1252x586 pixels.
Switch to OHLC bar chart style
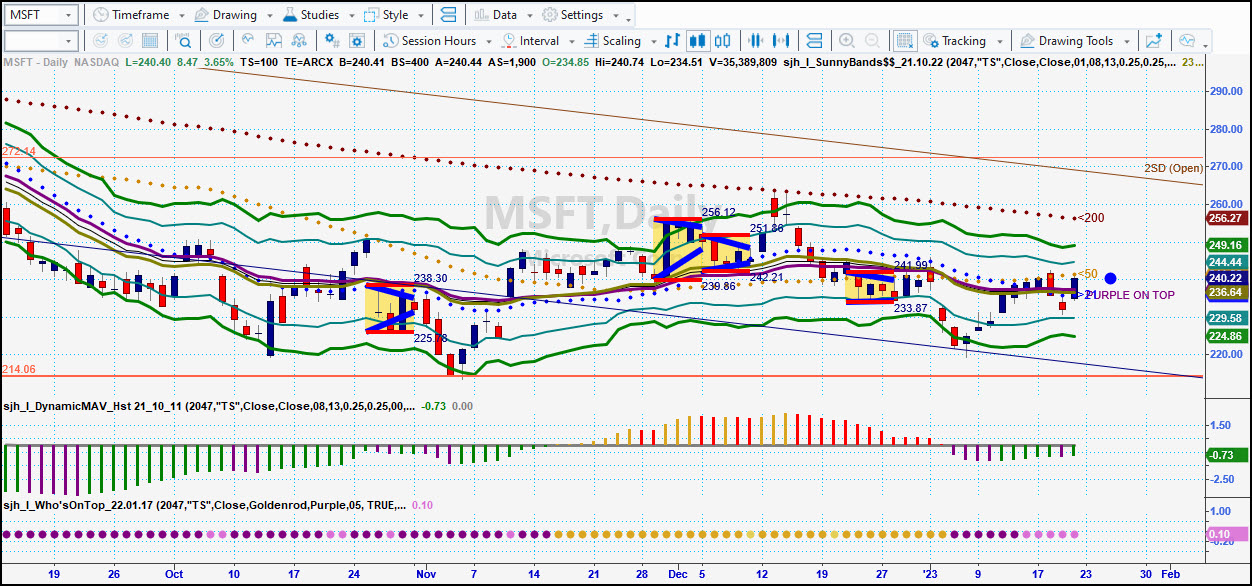[x=672, y=41]
